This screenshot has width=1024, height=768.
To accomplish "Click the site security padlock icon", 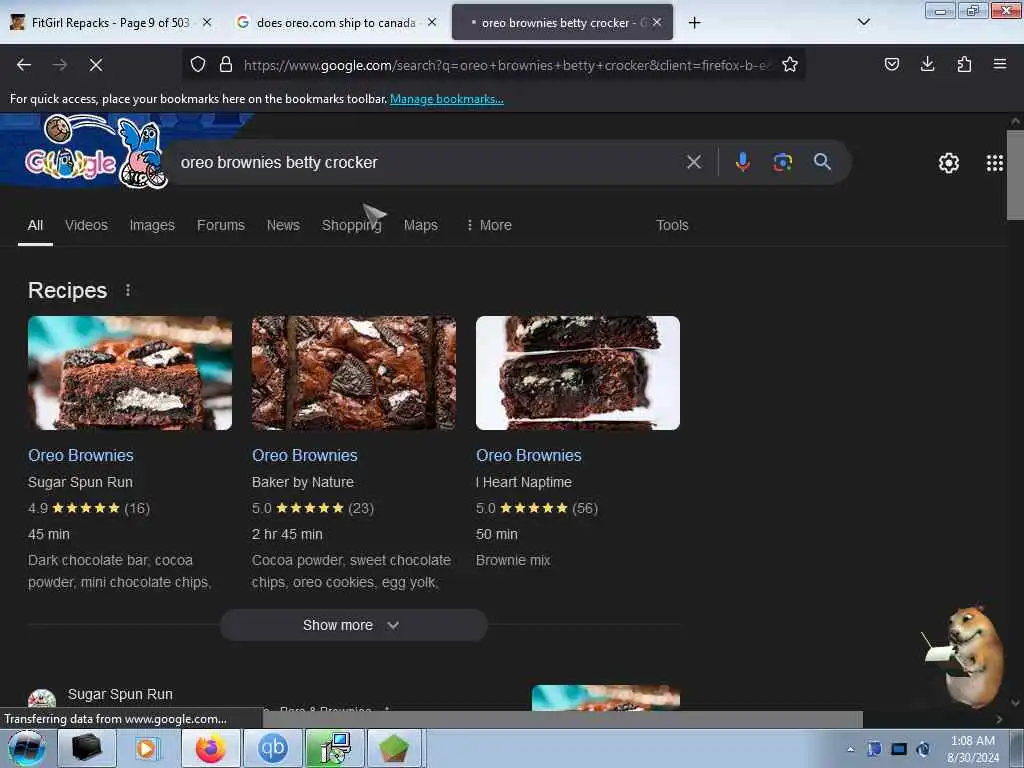I will (226, 64).
